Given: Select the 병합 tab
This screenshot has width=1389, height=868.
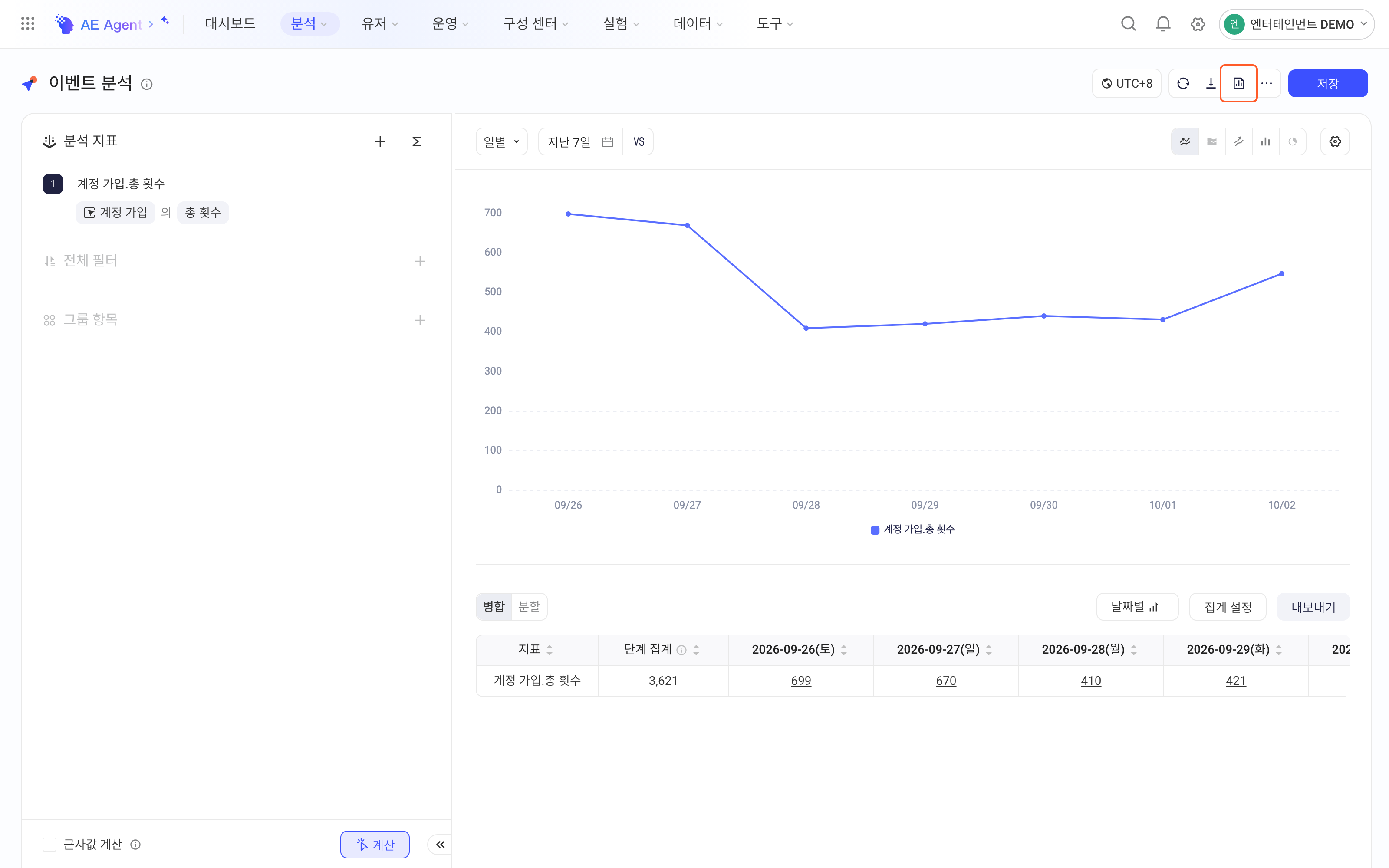Looking at the screenshot, I should pos(494,606).
